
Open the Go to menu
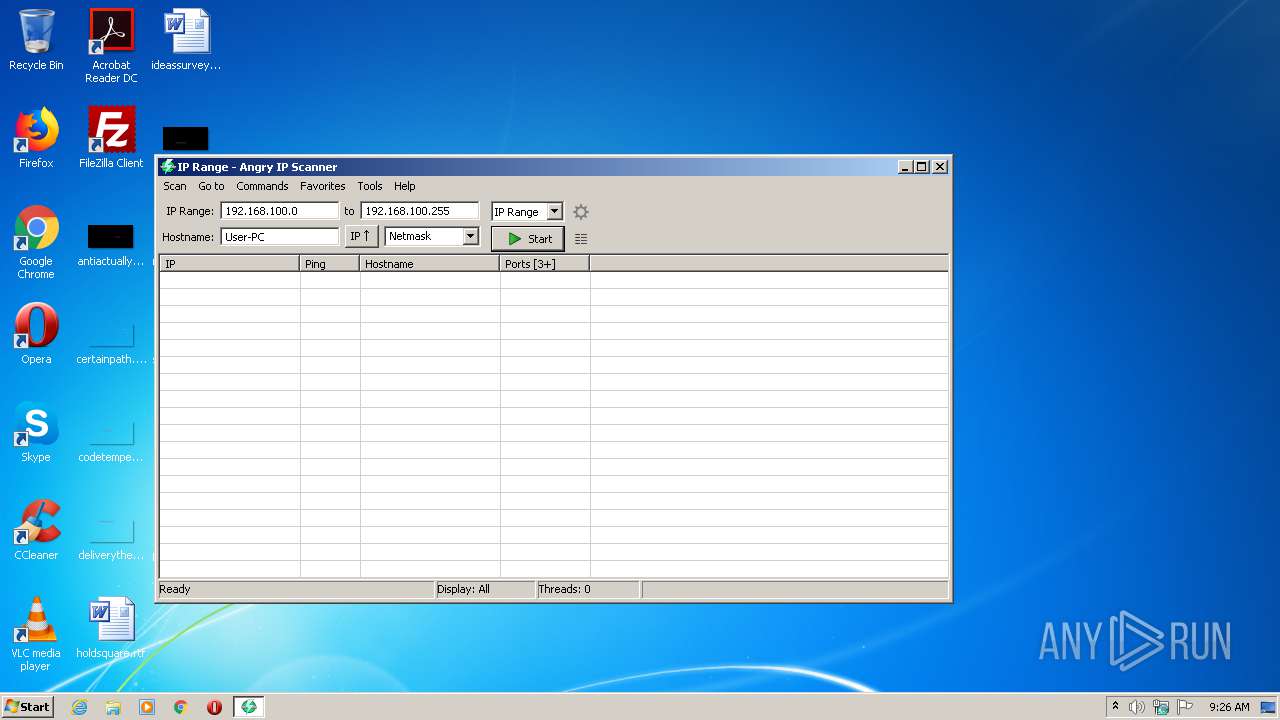coord(211,186)
